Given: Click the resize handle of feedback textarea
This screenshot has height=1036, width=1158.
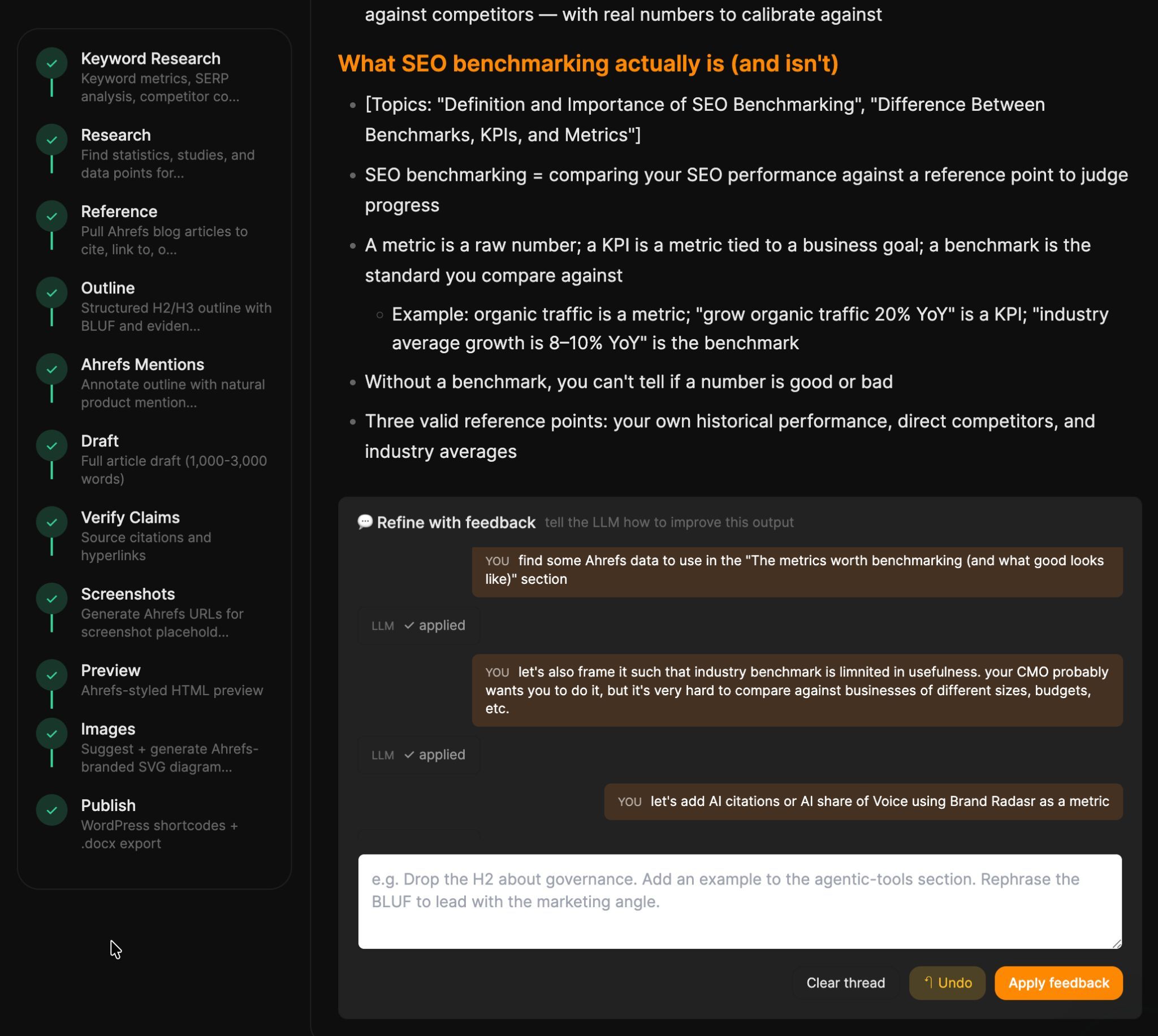Looking at the screenshot, I should coord(1116,944).
